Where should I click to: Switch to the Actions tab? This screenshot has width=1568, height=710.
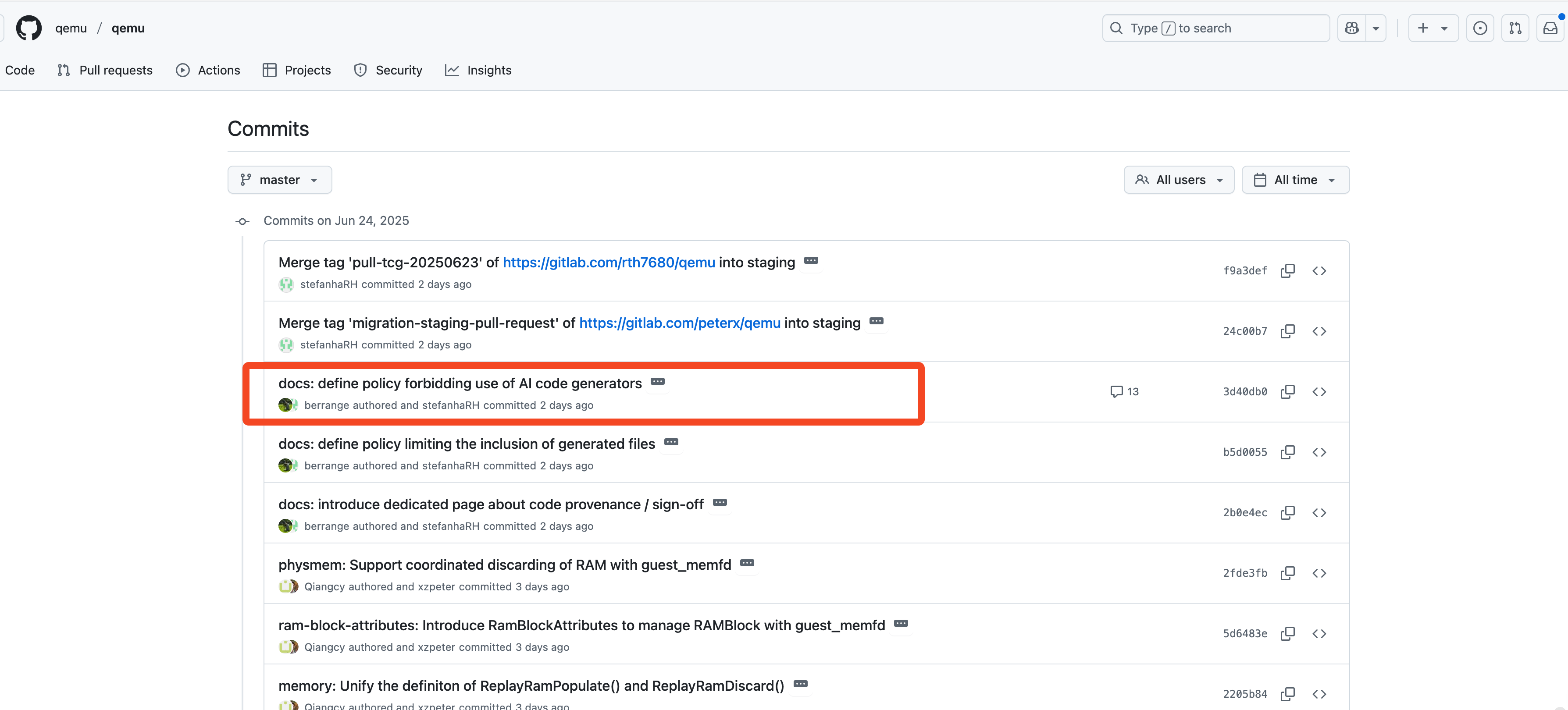click(208, 70)
